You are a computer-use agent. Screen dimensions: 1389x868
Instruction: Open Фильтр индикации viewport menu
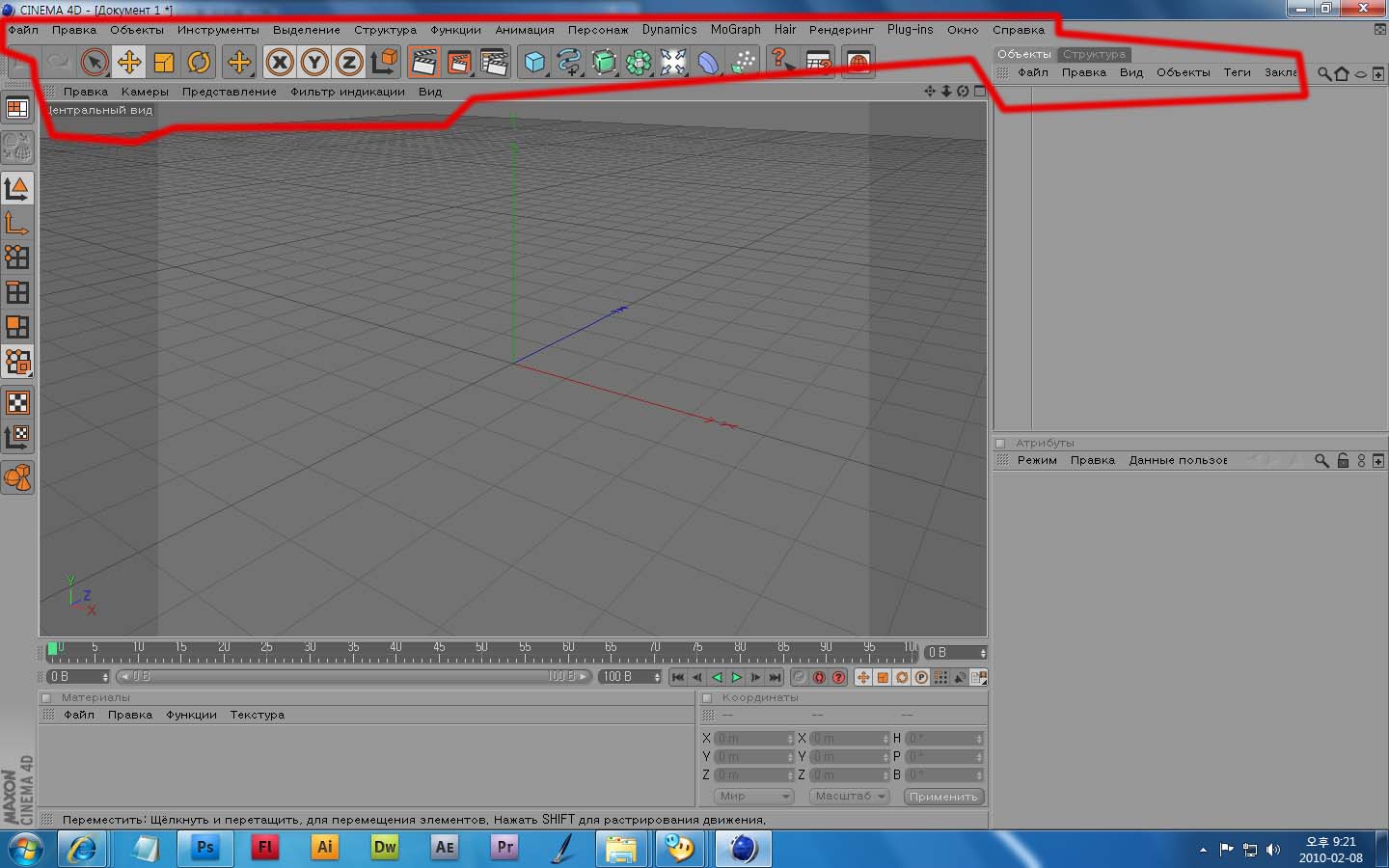point(347,92)
